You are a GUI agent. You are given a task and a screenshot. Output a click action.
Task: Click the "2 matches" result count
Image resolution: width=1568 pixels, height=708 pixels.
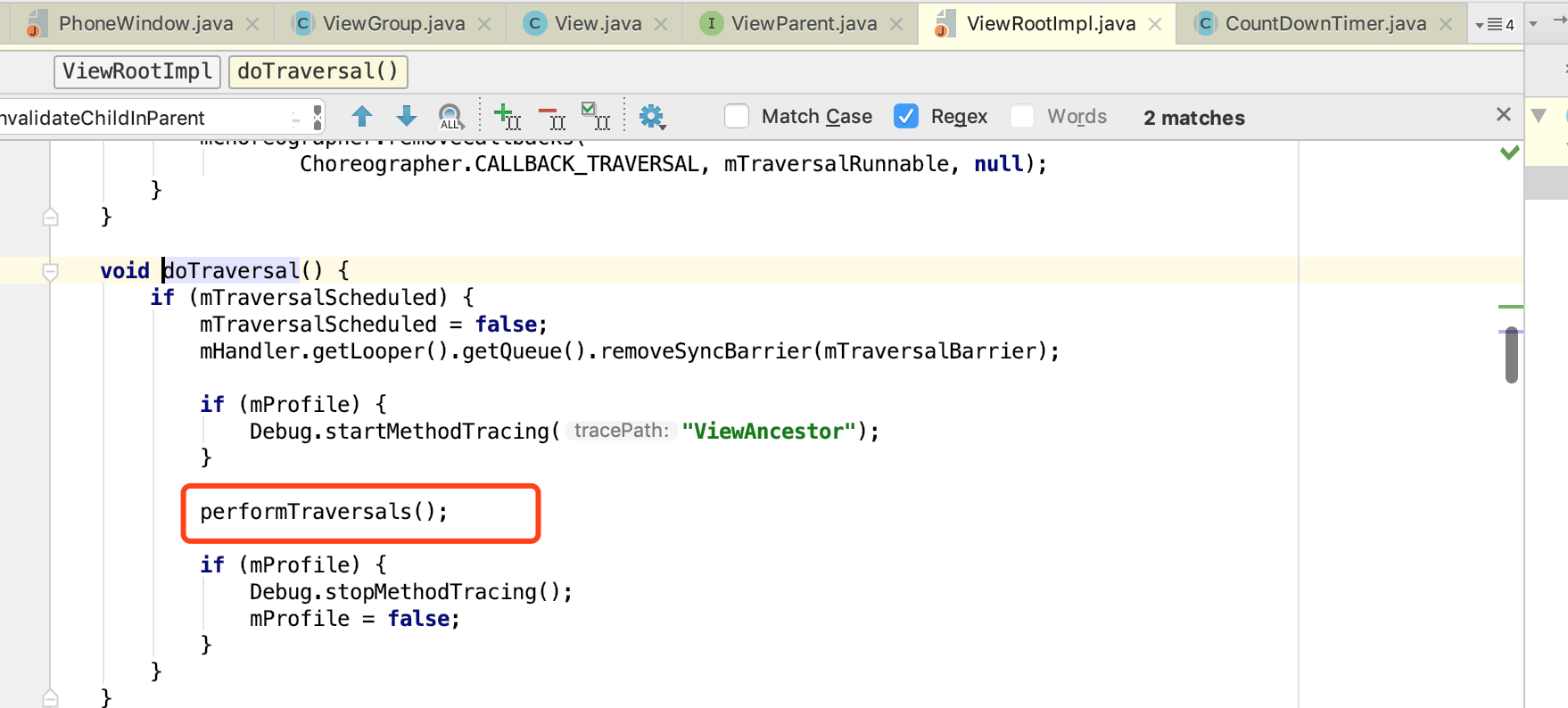(x=1194, y=118)
